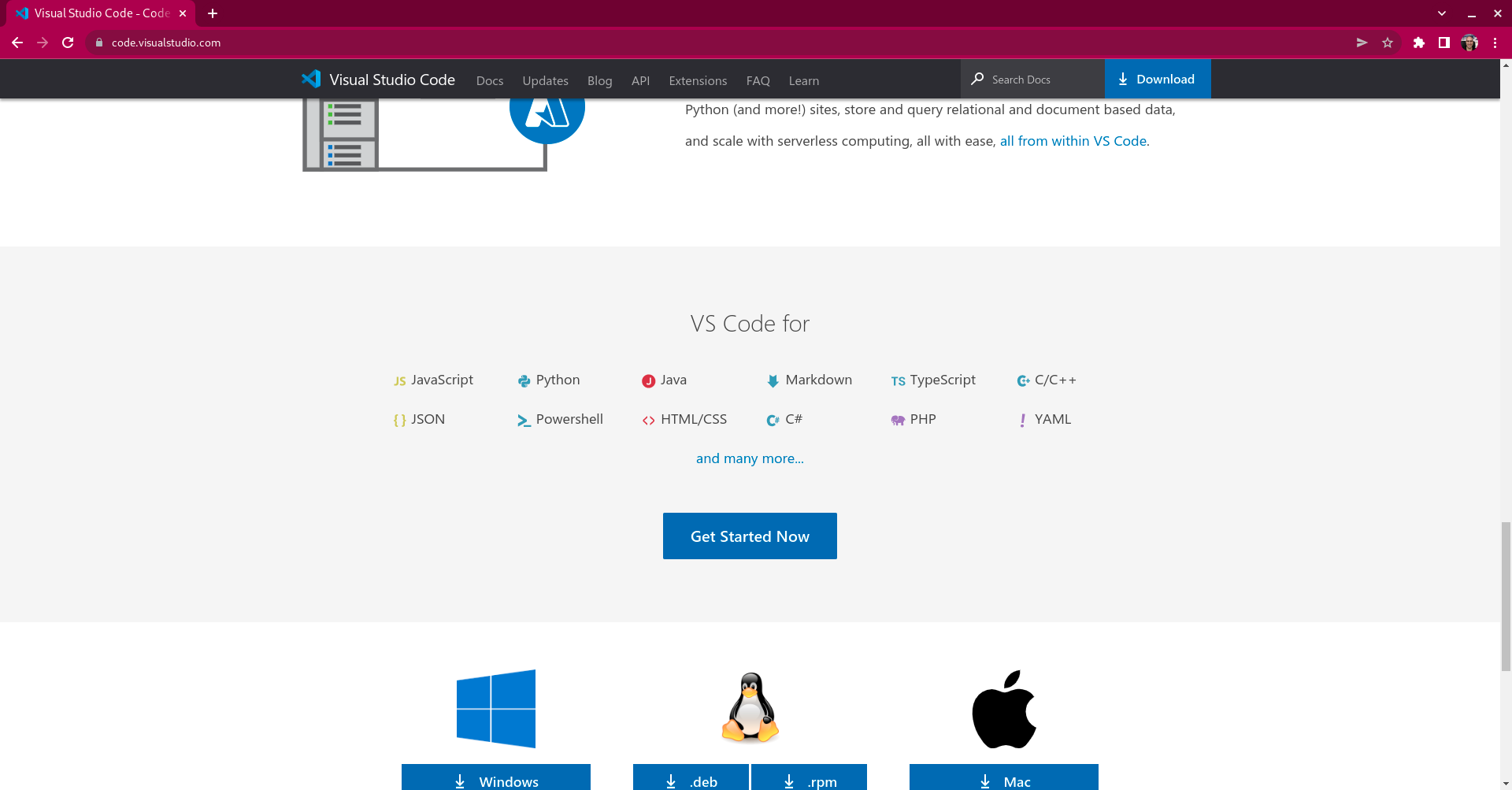Focus the Search Docs input field
Image resolution: width=1512 pixels, height=790 pixels.
(1032, 79)
